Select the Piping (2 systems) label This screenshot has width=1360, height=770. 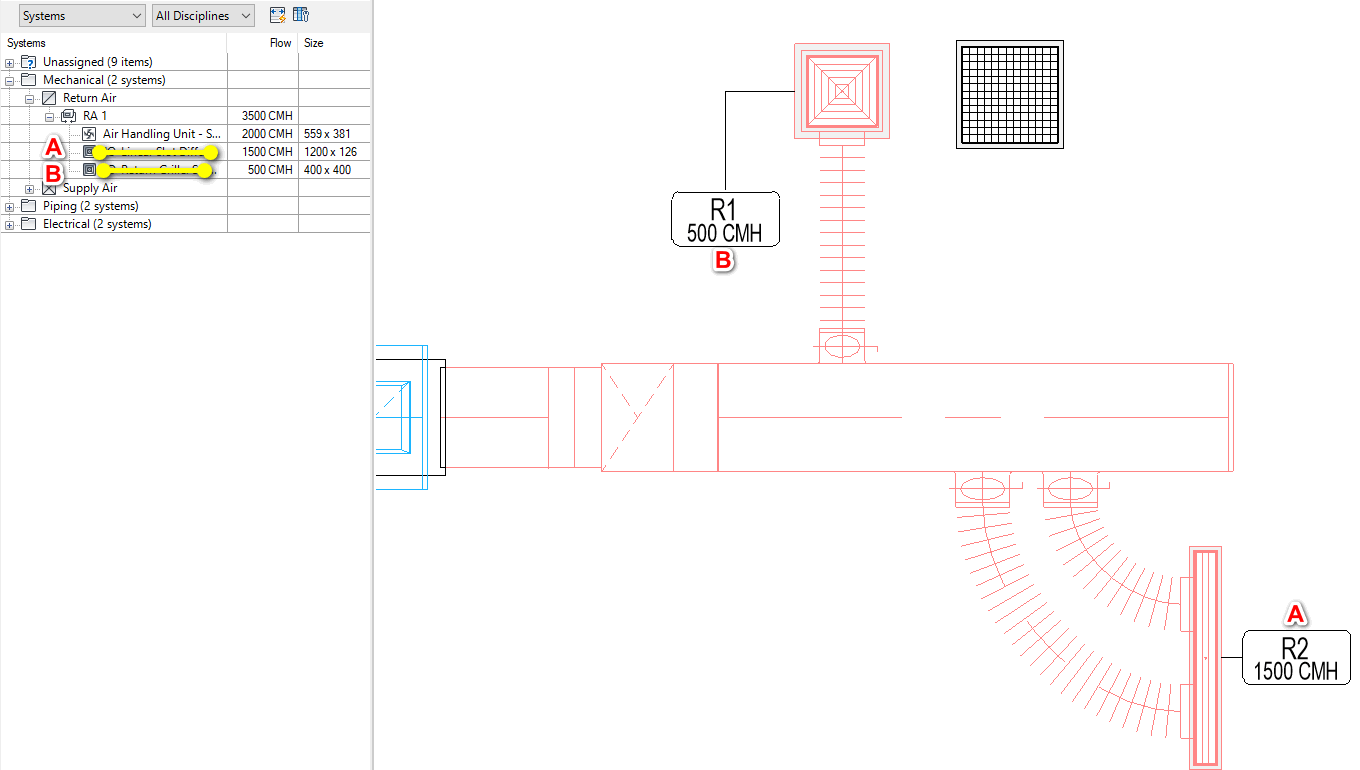tap(91, 206)
